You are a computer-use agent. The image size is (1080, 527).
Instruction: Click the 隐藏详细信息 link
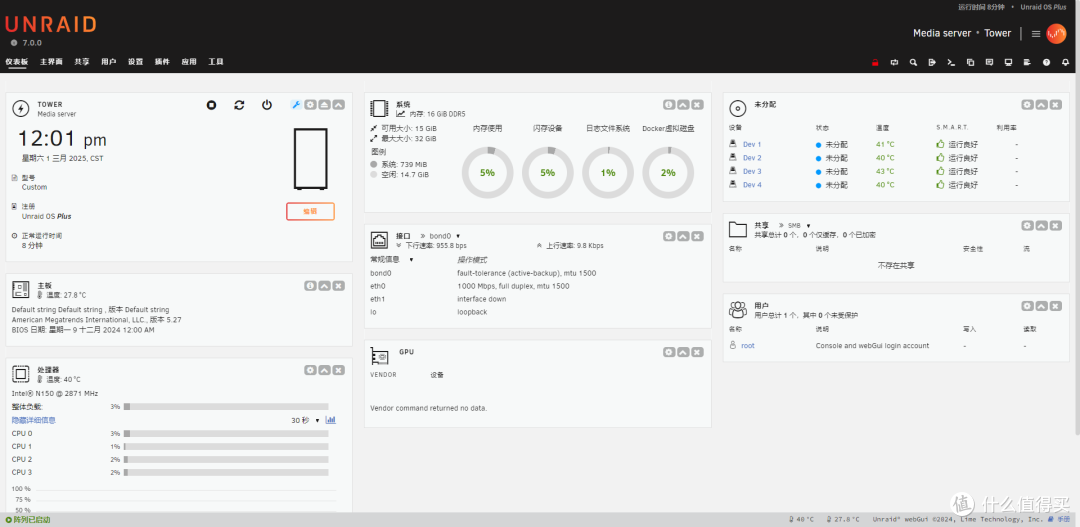coord(34,420)
